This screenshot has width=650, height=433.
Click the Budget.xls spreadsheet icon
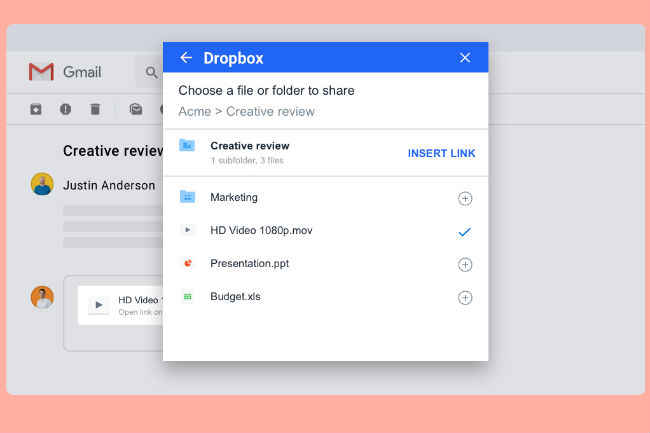pyautogui.click(x=187, y=296)
